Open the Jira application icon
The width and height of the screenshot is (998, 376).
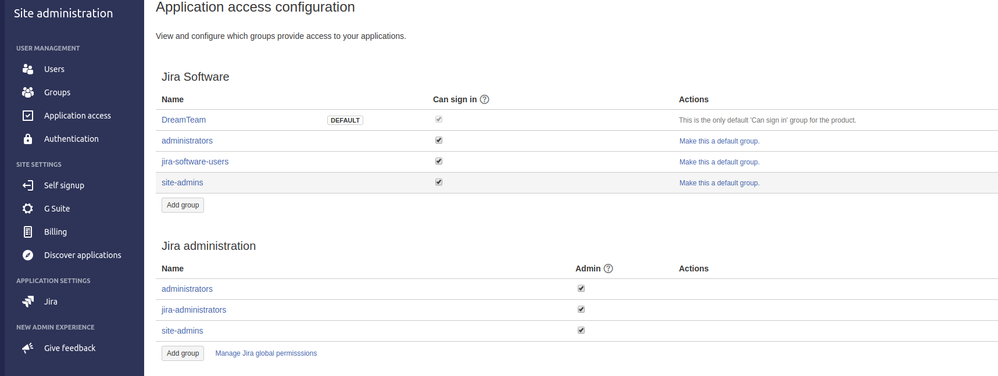tap(27, 302)
